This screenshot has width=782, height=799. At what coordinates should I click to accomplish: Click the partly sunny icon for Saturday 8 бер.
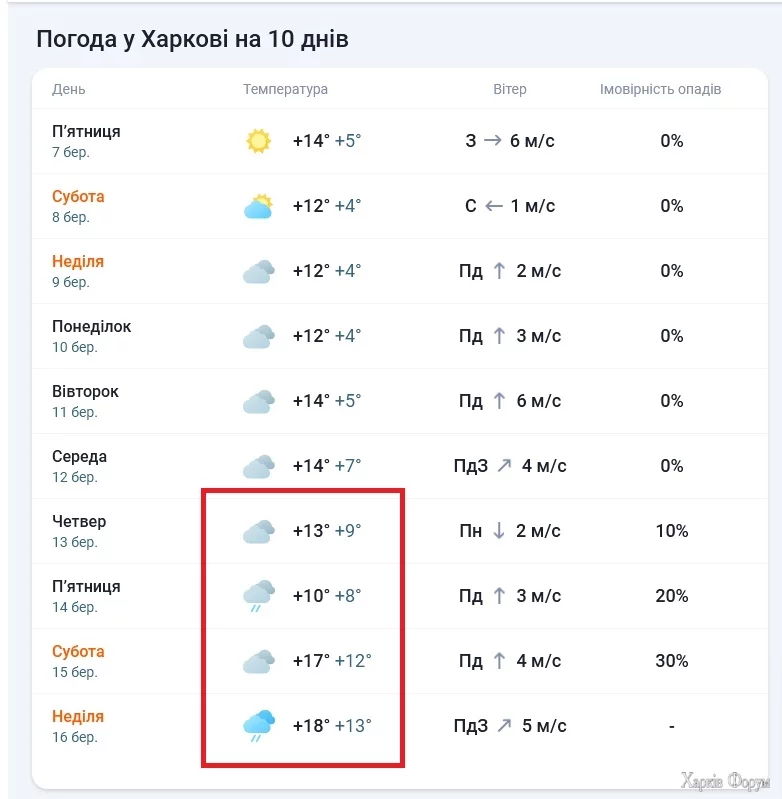coord(258,207)
